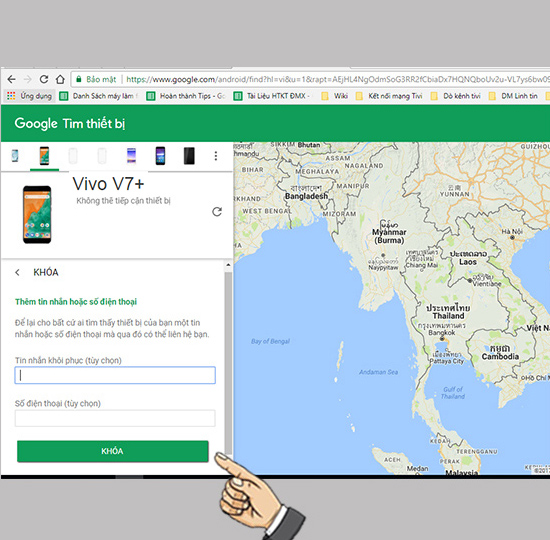Screen dimensions: 550x540
Task: Click Gulf of Thailand label on map
Action: click(x=452, y=393)
